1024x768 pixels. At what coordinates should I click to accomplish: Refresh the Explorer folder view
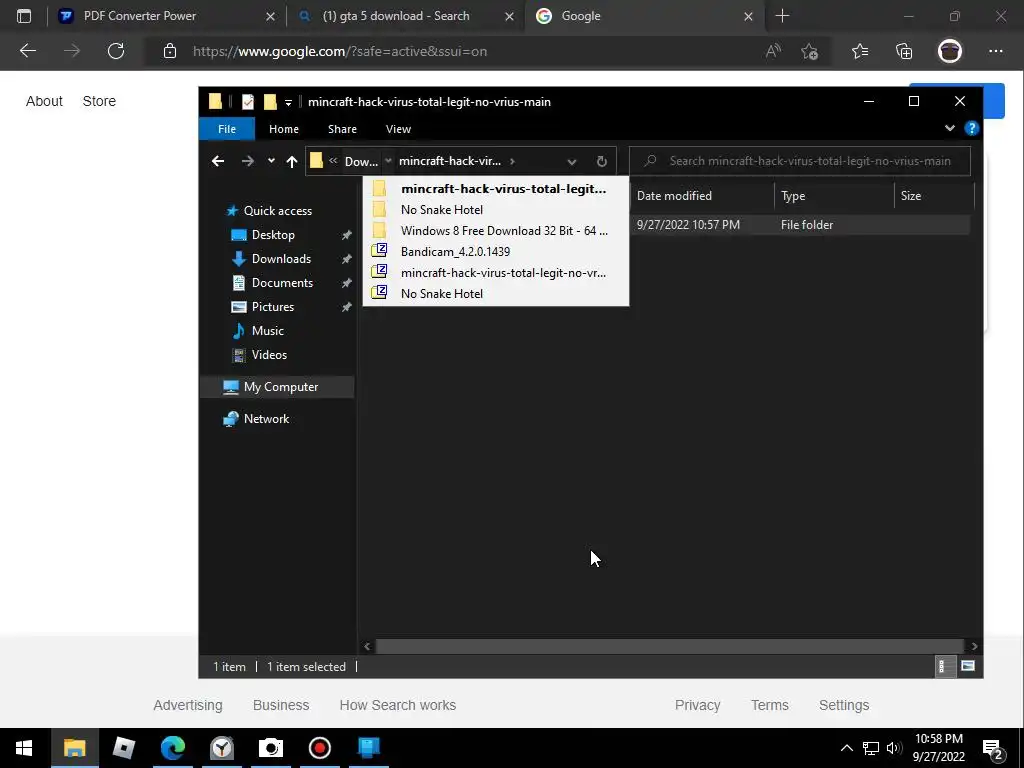[601, 161]
